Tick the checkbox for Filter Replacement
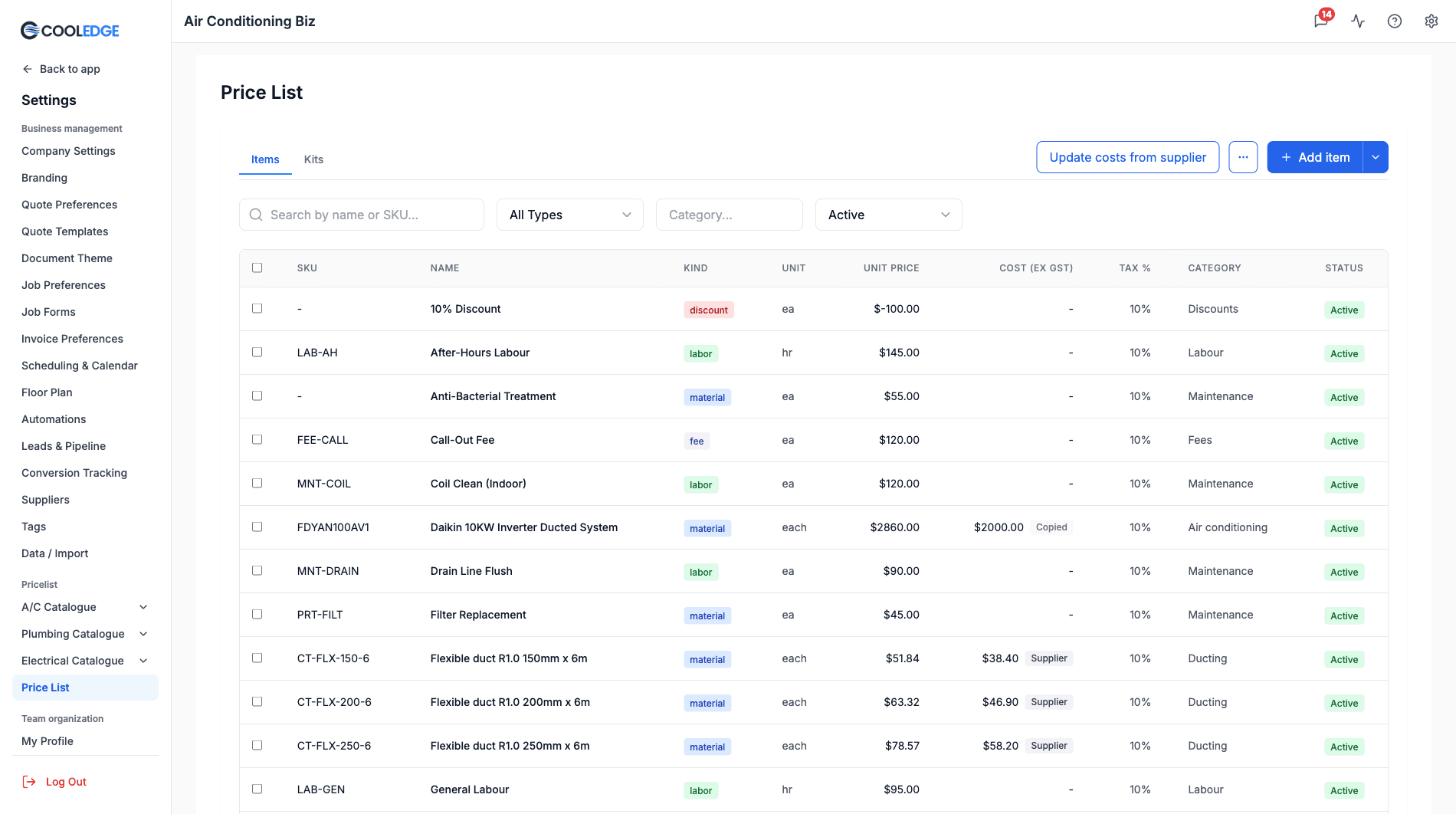Screen dimensions: 1456x814 click(257, 614)
